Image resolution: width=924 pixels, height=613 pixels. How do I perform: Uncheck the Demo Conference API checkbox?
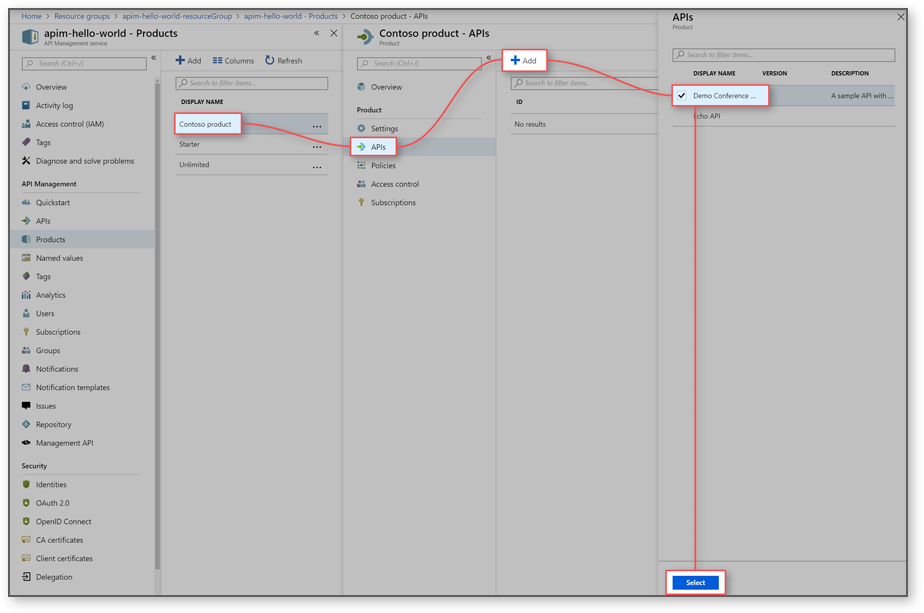point(682,95)
